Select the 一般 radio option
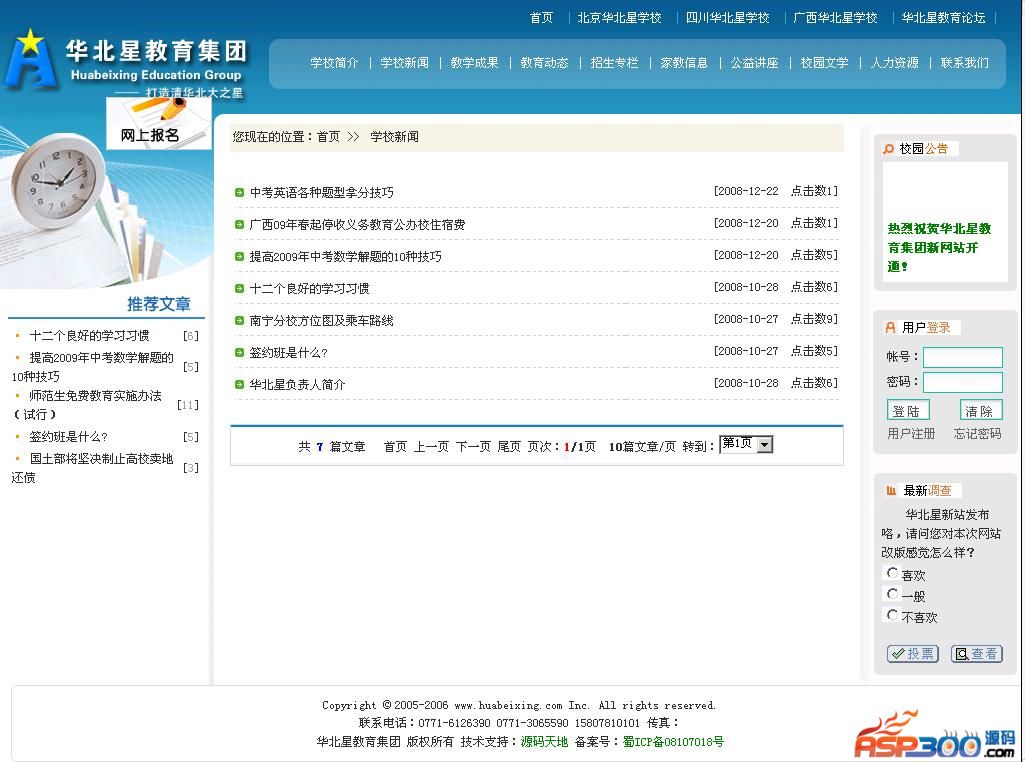The height and width of the screenshot is (762, 1025). (x=892, y=594)
